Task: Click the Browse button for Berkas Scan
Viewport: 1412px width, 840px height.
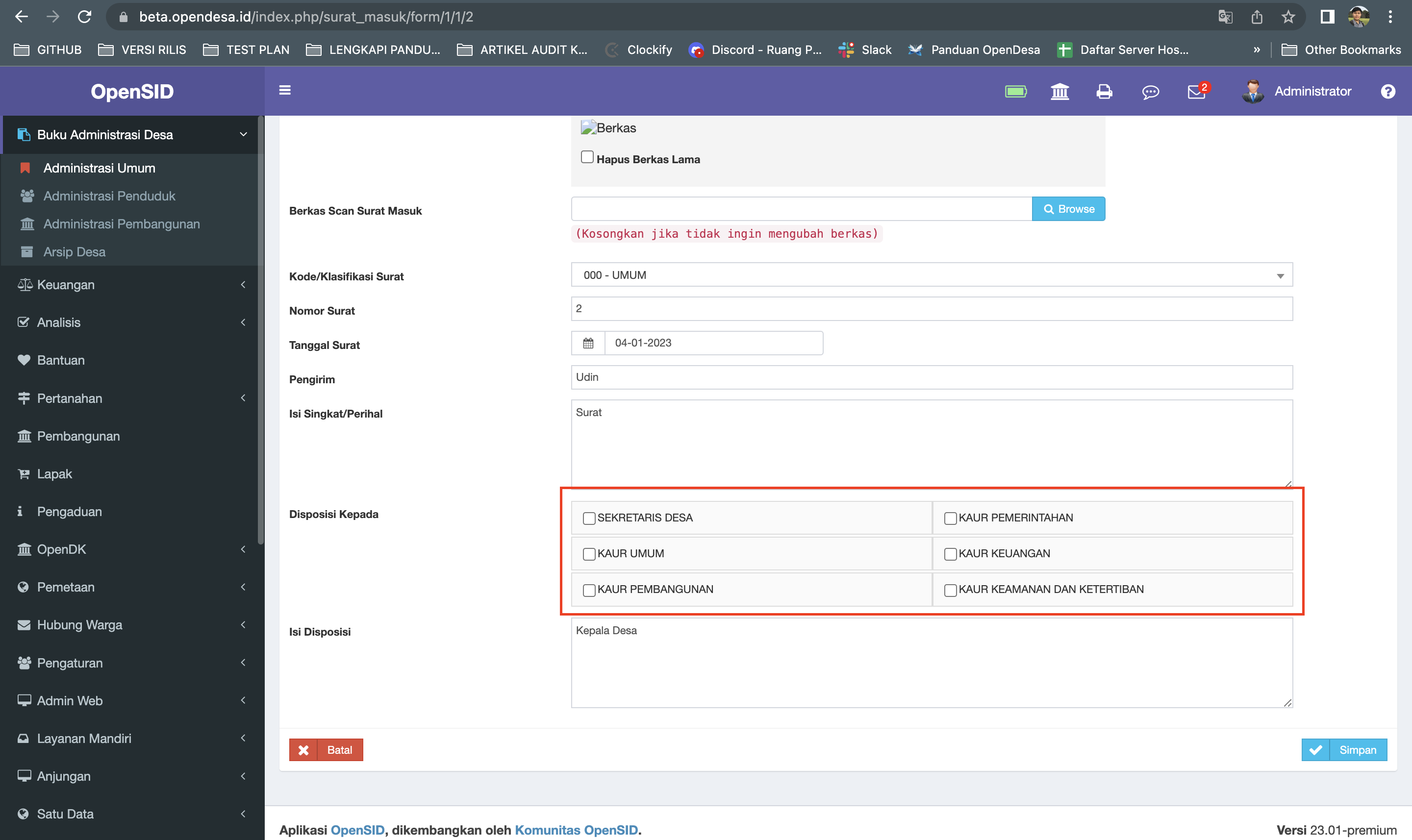Action: 1069,208
